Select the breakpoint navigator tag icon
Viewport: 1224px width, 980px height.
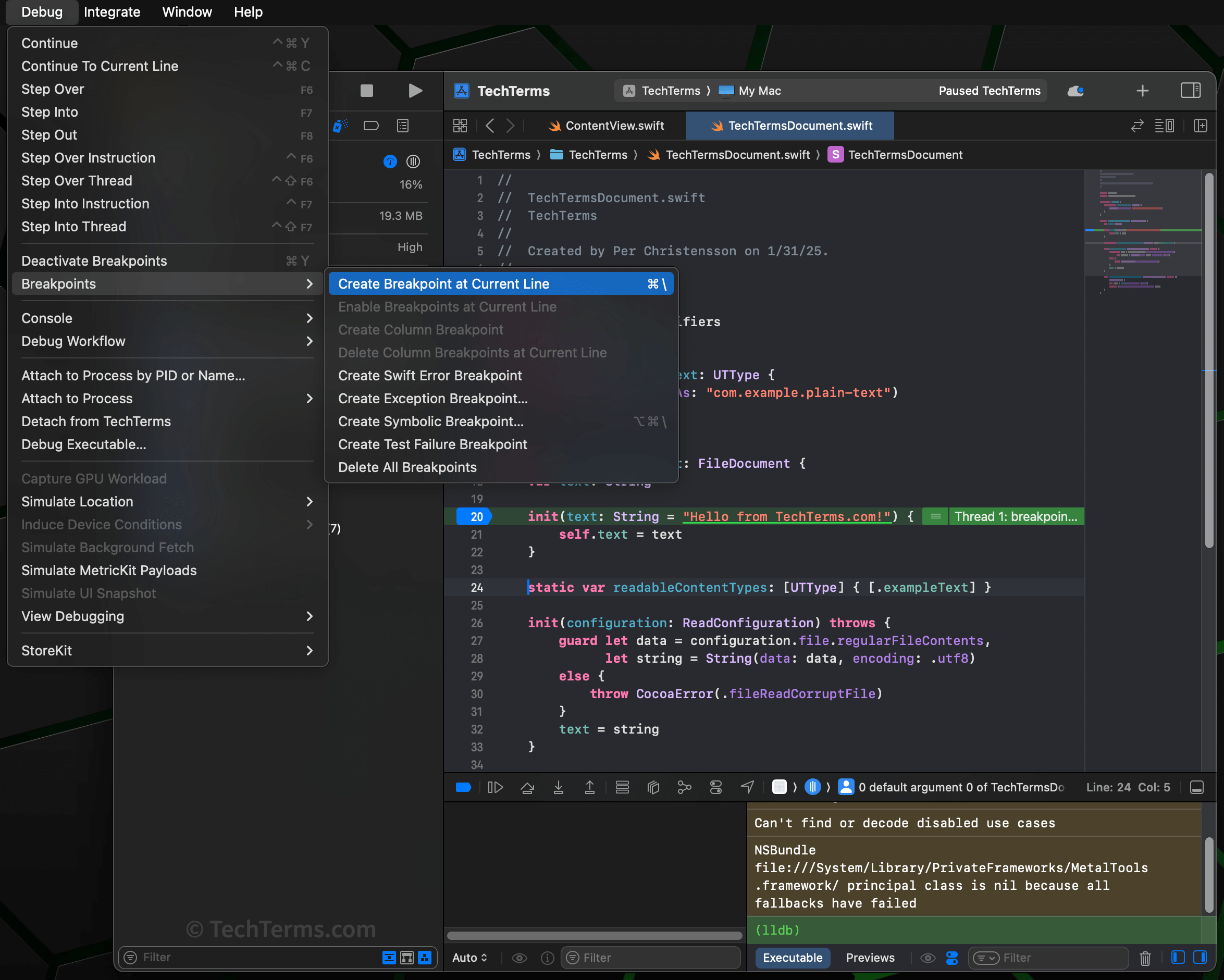pos(370,126)
